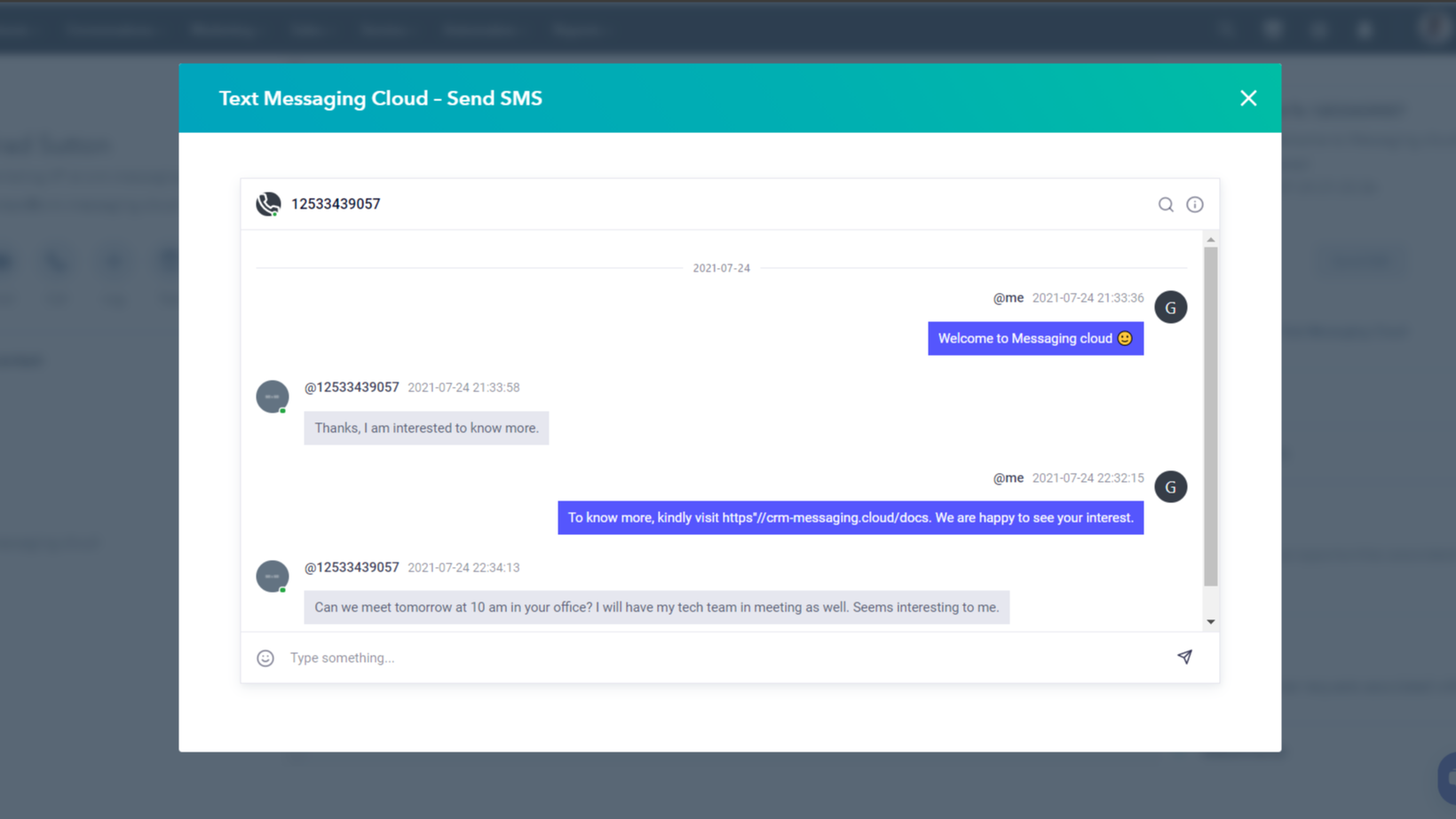Image resolution: width=1456 pixels, height=819 pixels.
Task: Open the emoji picker smiley icon
Action: pos(265,658)
